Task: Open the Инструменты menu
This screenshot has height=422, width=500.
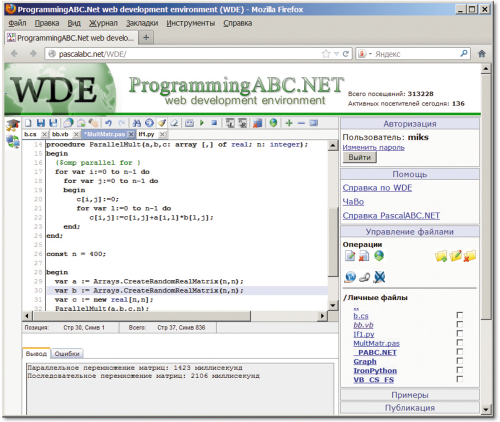Action: coord(190,23)
